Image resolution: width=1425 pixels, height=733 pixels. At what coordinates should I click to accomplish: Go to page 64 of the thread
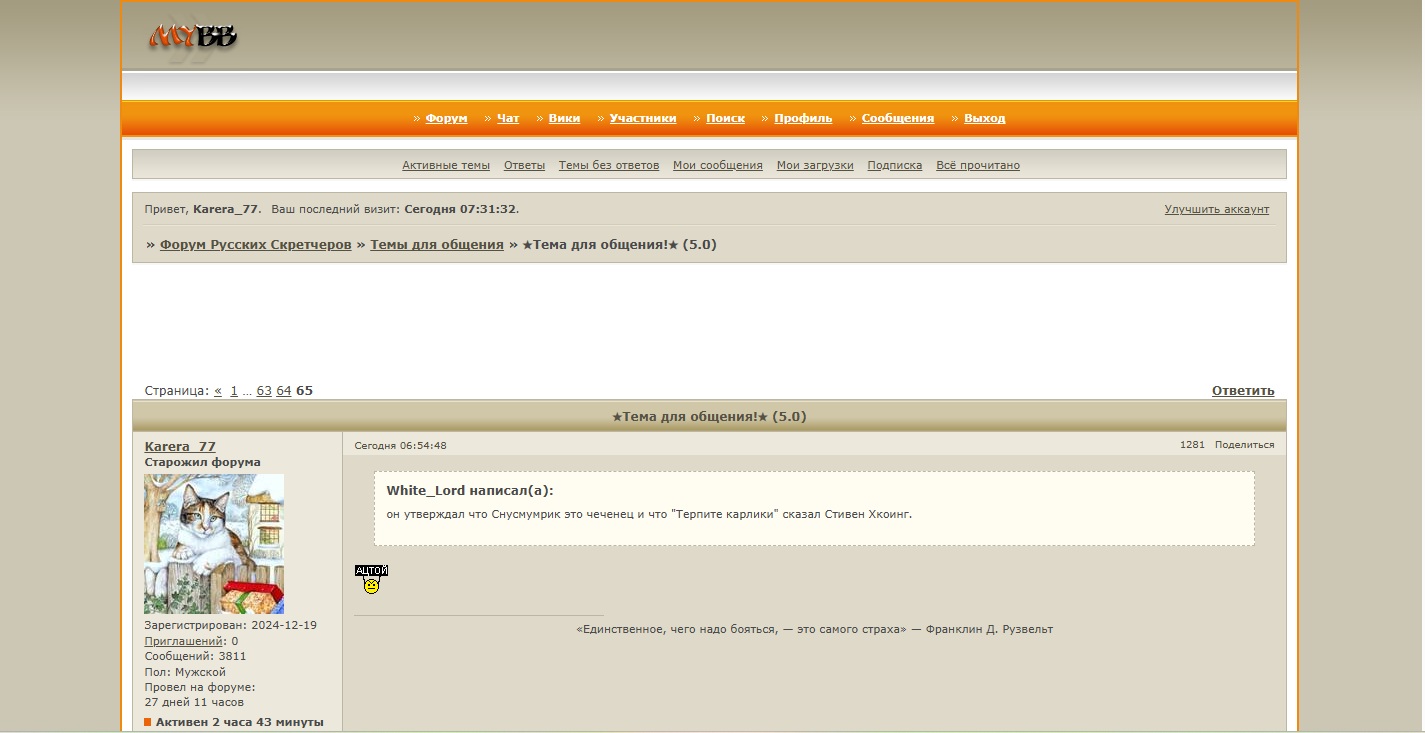(x=284, y=391)
